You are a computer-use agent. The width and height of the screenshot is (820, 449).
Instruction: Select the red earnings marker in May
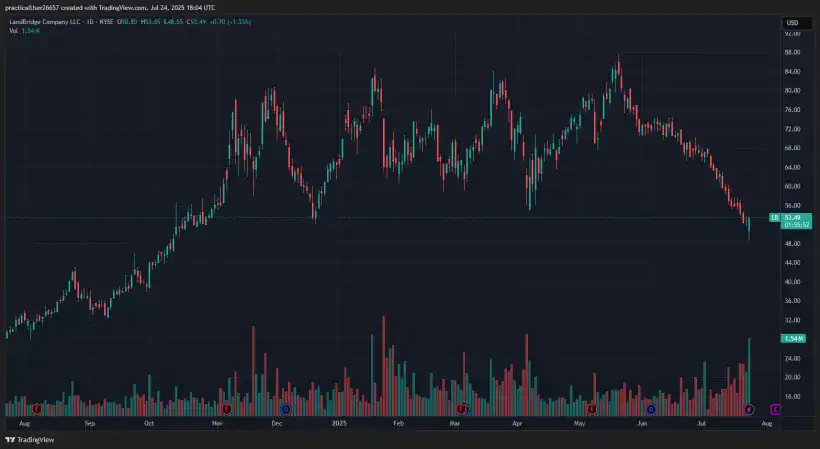(592, 409)
